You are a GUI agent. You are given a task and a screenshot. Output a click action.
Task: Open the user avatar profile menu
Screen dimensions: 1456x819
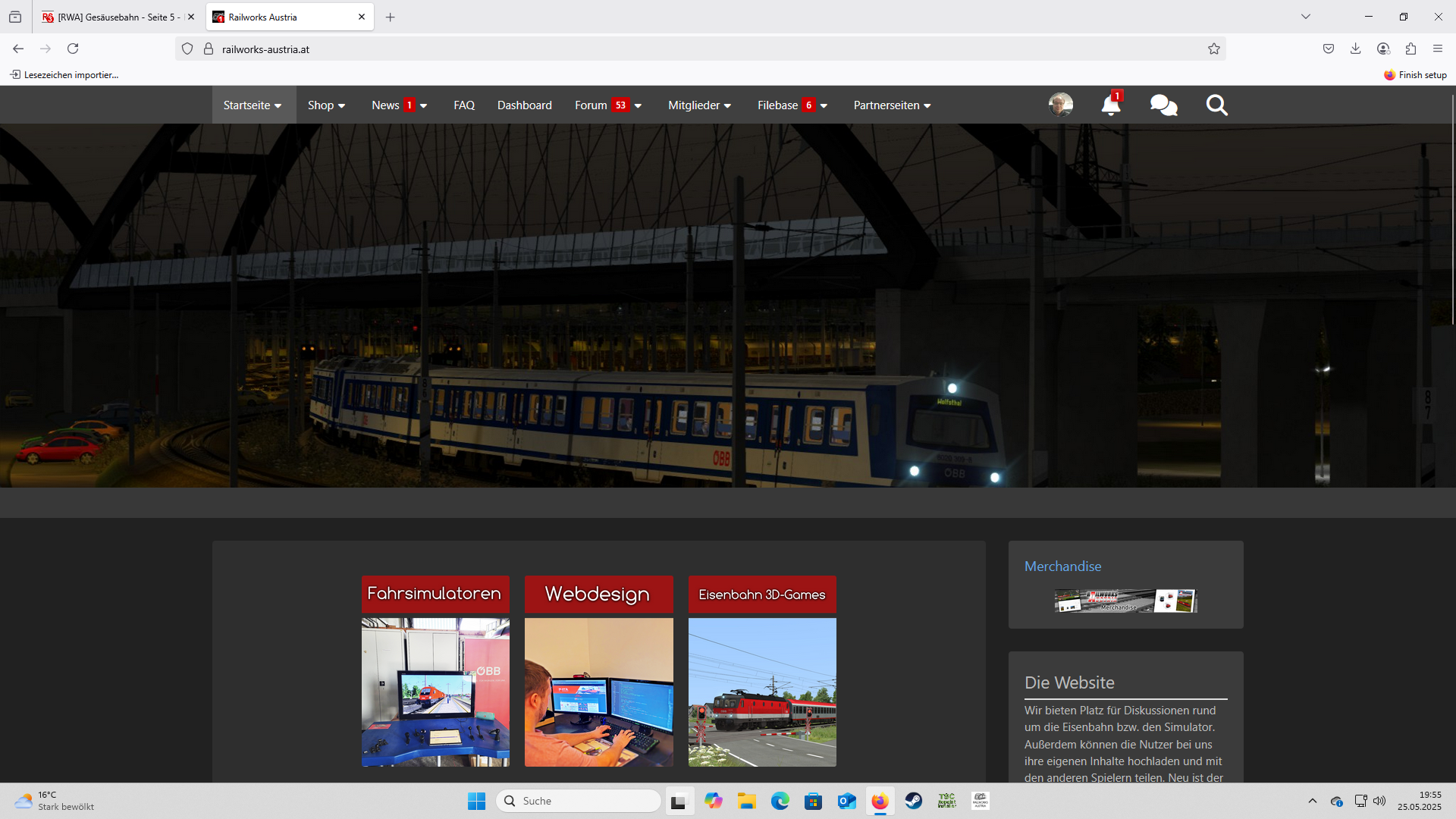point(1060,105)
